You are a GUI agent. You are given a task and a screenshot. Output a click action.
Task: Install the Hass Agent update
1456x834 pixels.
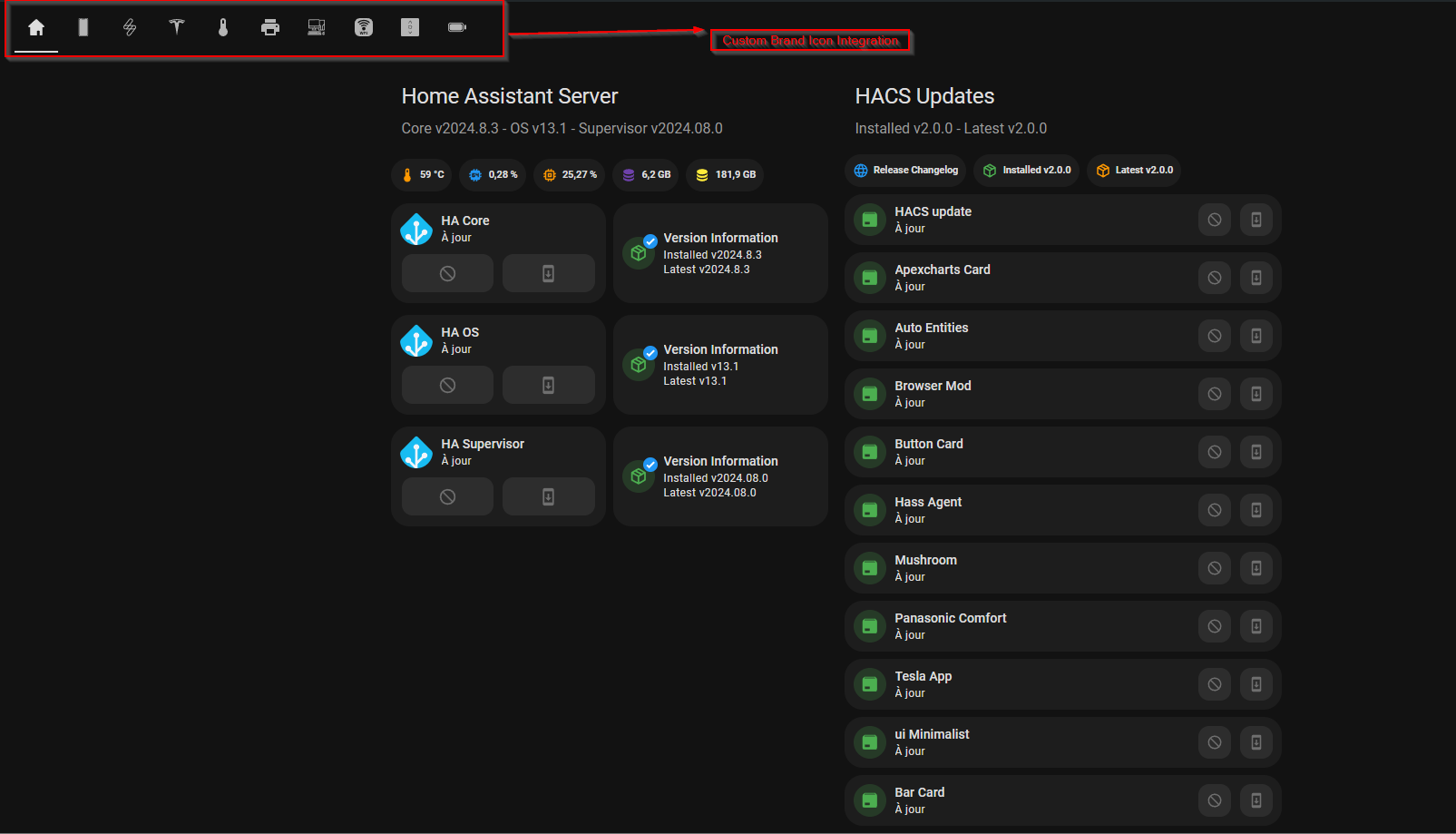coord(1256,510)
